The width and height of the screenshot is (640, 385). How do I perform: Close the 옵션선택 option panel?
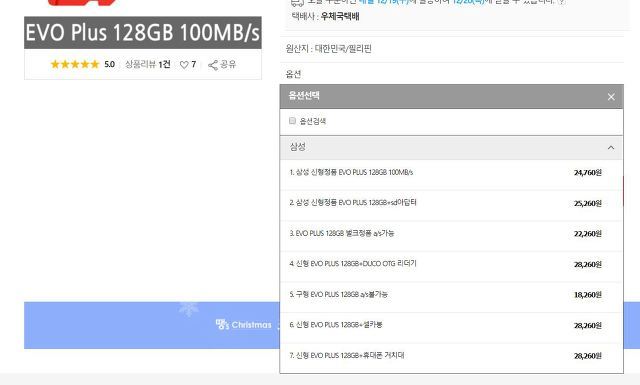pyautogui.click(x=611, y=97)
